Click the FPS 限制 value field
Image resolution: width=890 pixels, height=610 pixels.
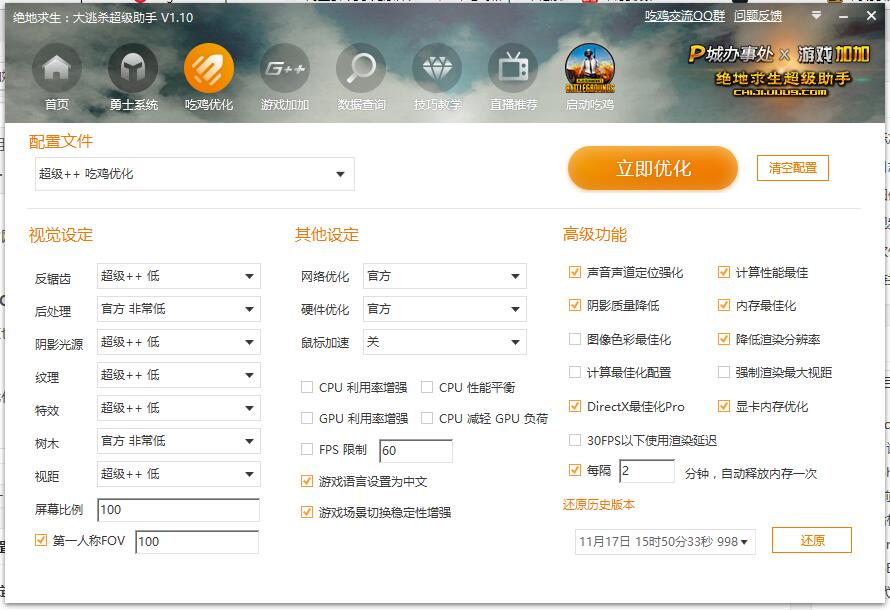click(x=415, y=451)
